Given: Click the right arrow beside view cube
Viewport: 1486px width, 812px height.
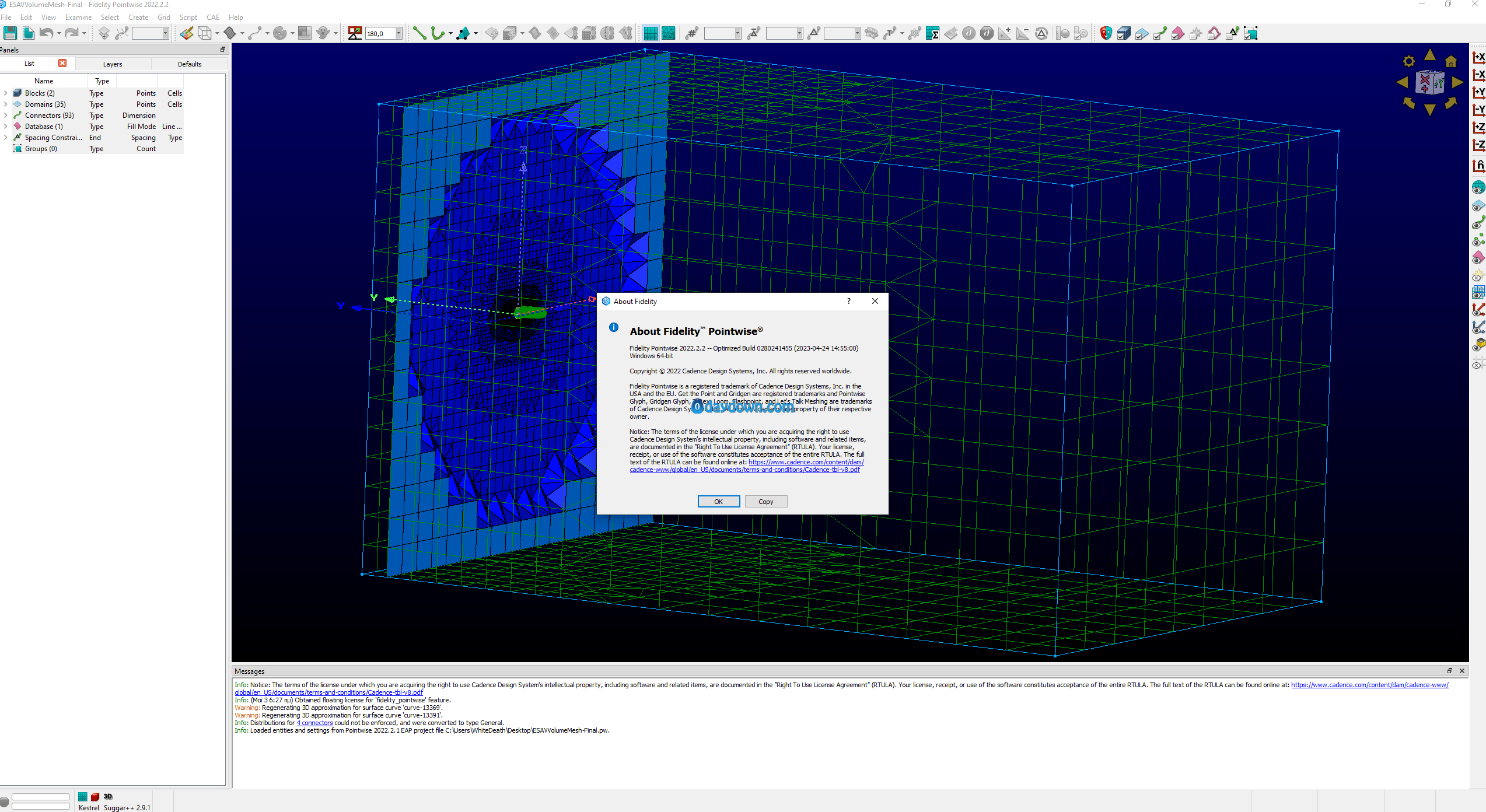Looking at the screenshot, I should tap(1457, 82).
